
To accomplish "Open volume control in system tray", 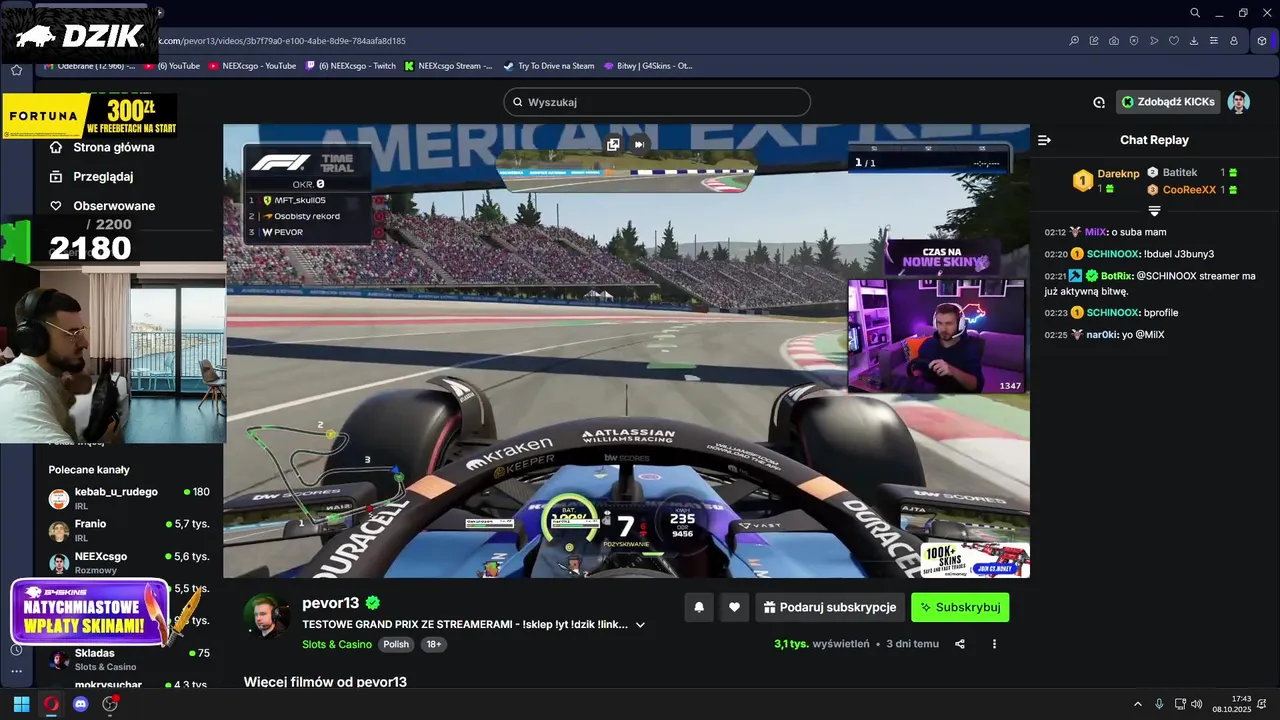I will 1199,704.
